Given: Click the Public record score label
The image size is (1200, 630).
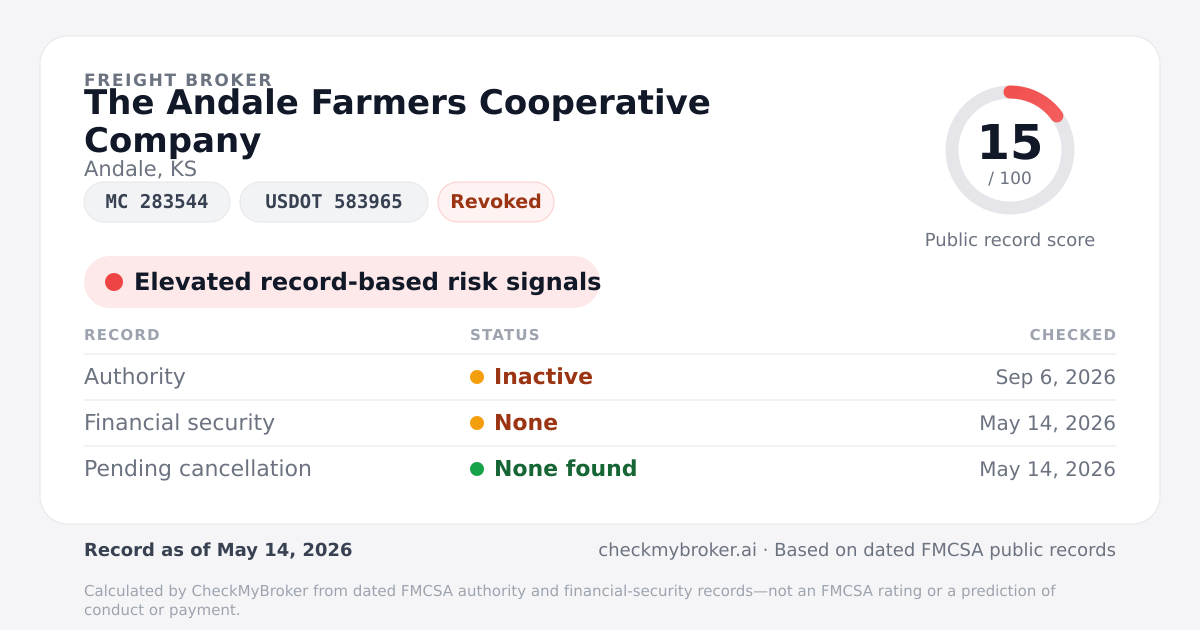Looking at the screenshot, I should 1010,240.
